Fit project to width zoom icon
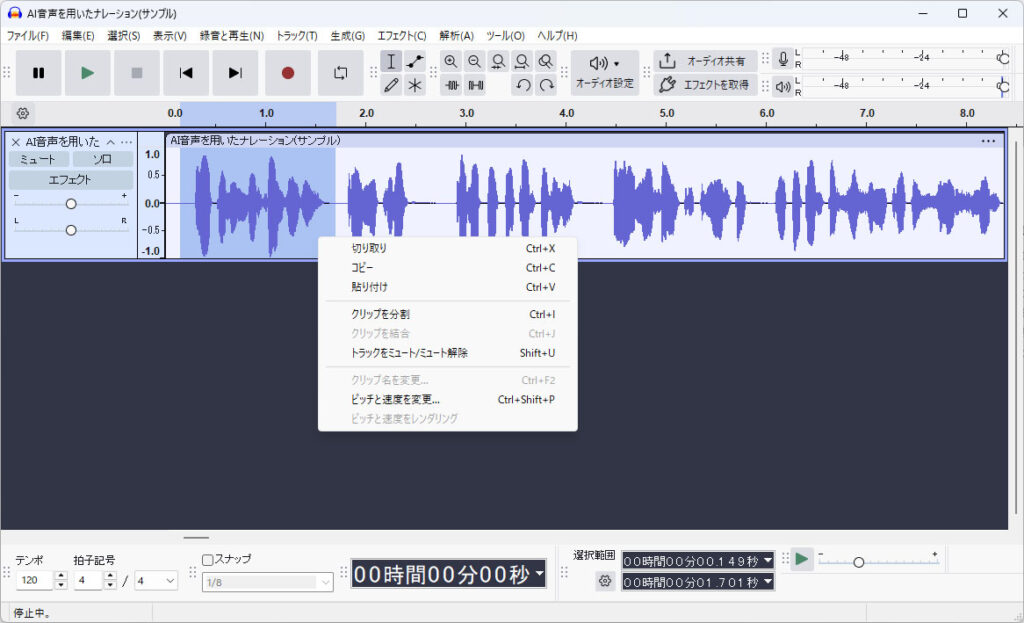The image size is (1024, 623). click(x=521, y=61)
